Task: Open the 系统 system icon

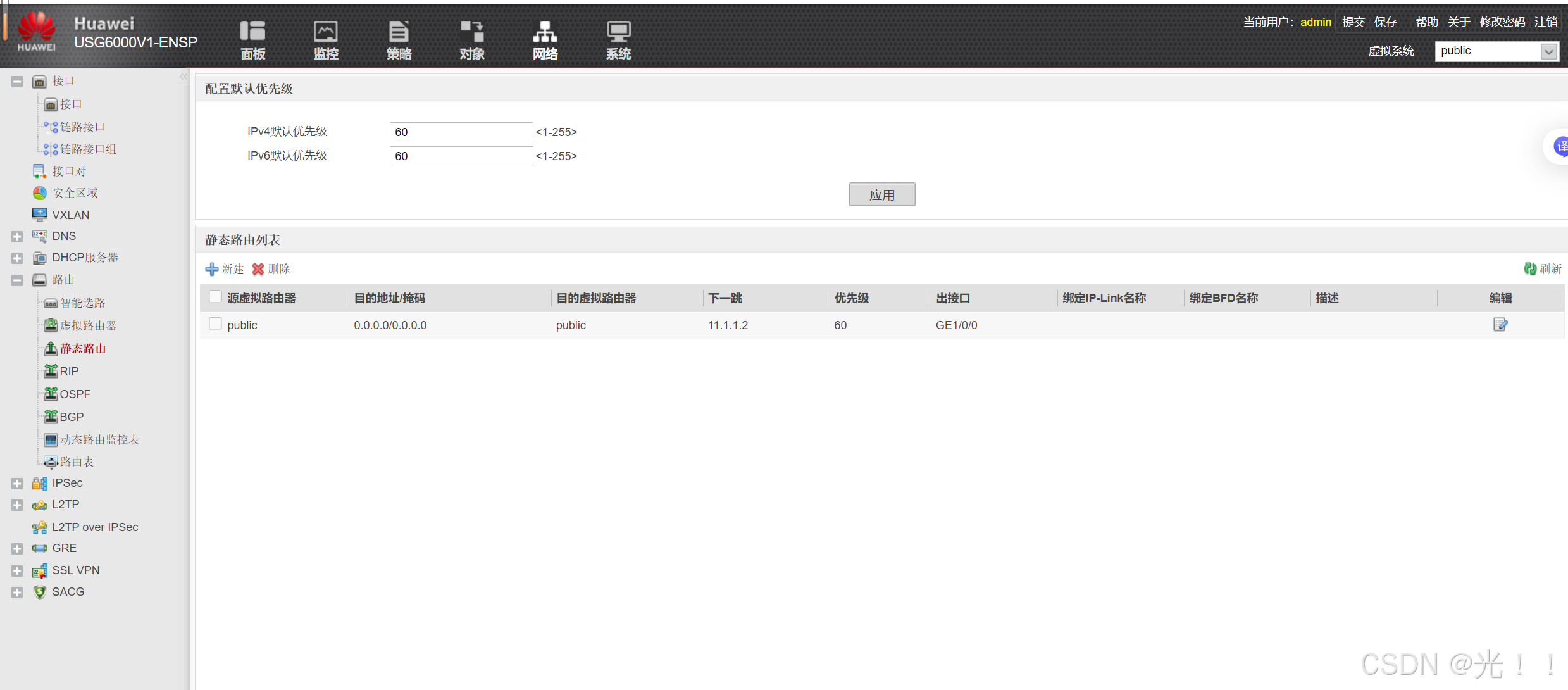Action: pyautogui.click(x=618, y=39)
